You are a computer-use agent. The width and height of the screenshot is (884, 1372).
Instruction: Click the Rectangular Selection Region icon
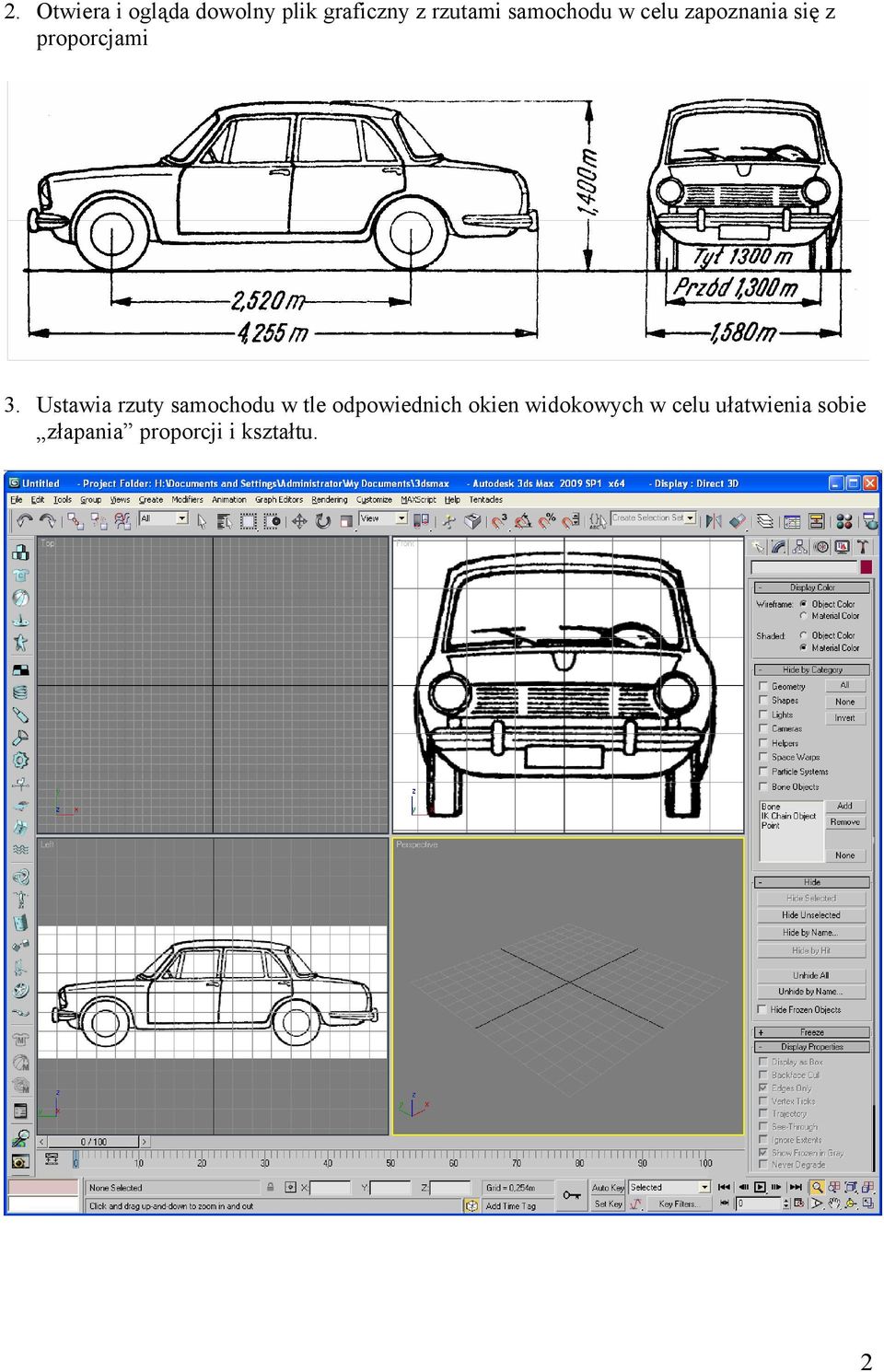pyautogui.click(x=249, y=521)
